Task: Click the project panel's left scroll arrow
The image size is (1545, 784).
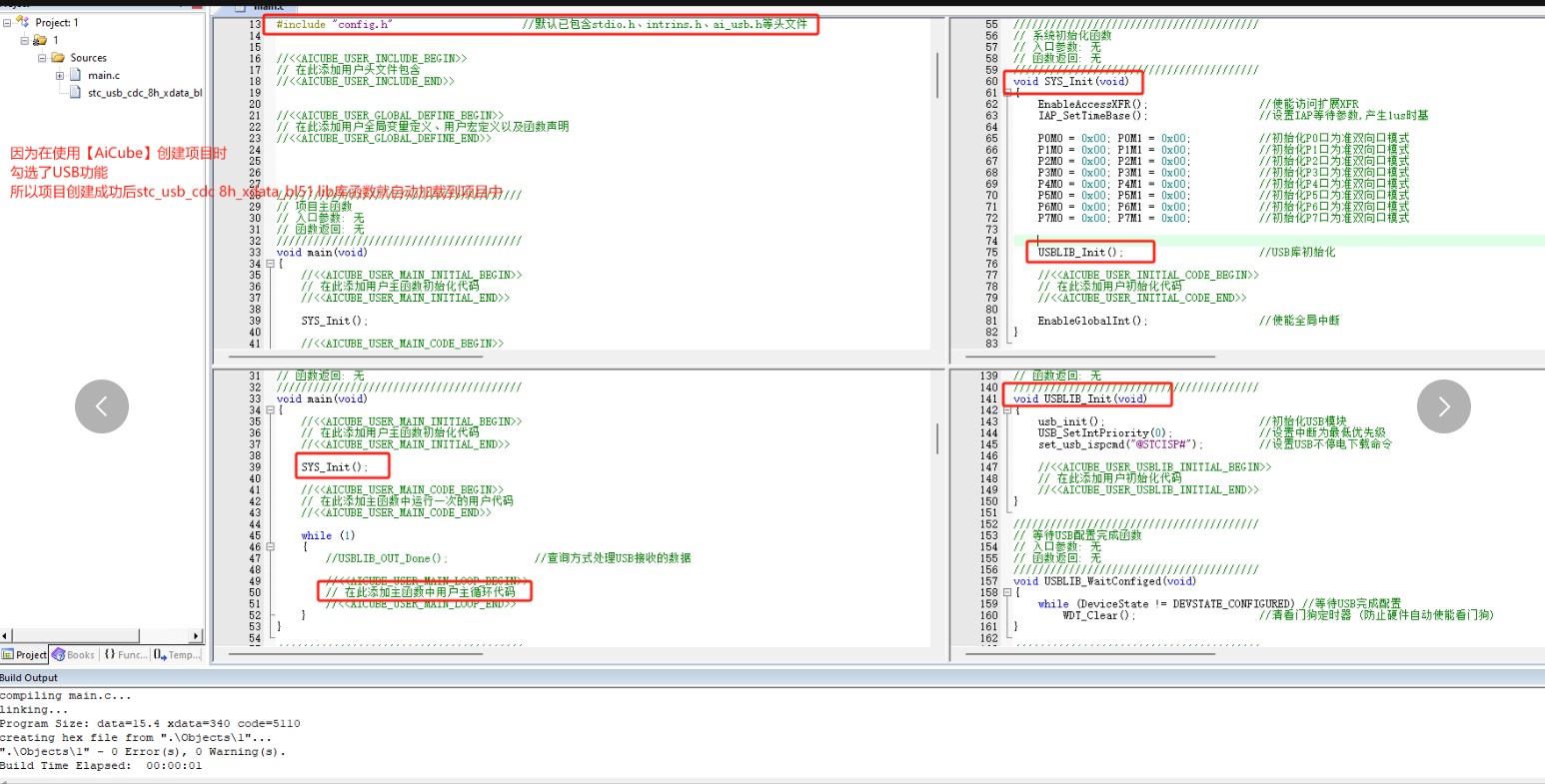Action: click(x=6, y=636)
